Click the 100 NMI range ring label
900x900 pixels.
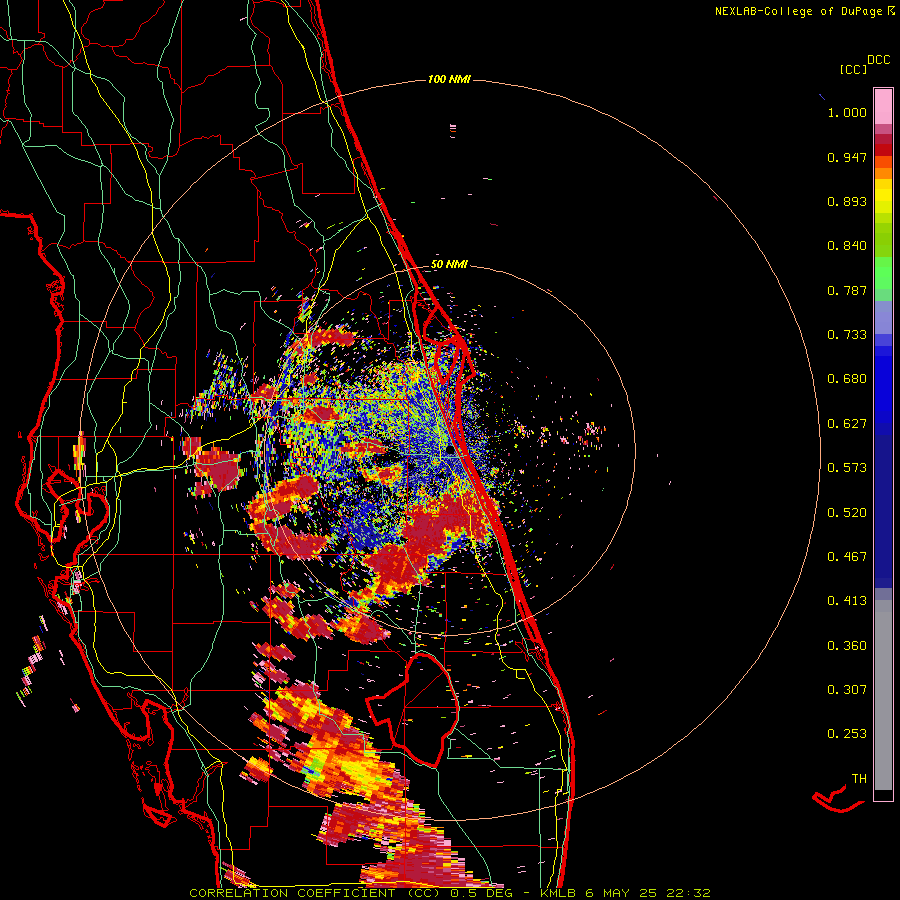(x=449, y=79)
